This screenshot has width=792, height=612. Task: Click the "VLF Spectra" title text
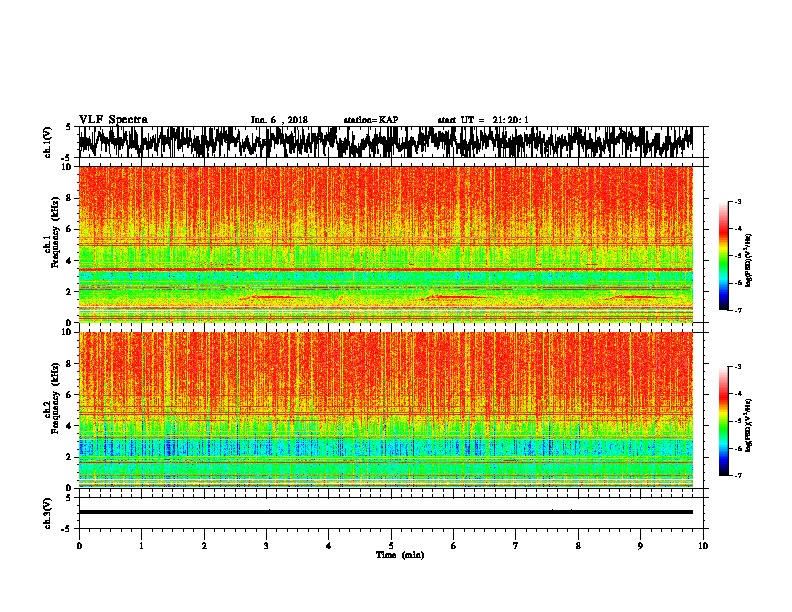[x=113, y=120]
